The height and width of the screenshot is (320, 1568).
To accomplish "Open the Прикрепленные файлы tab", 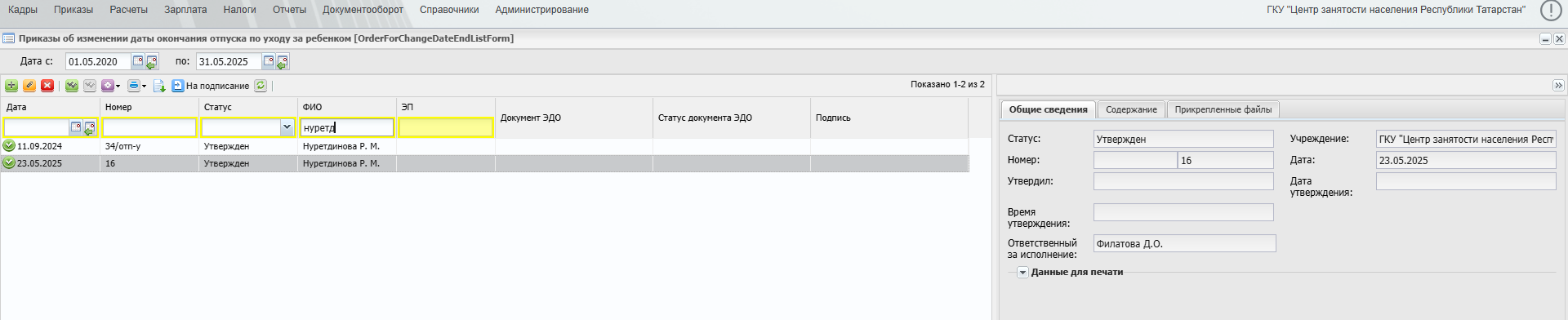I will 1223,109.
